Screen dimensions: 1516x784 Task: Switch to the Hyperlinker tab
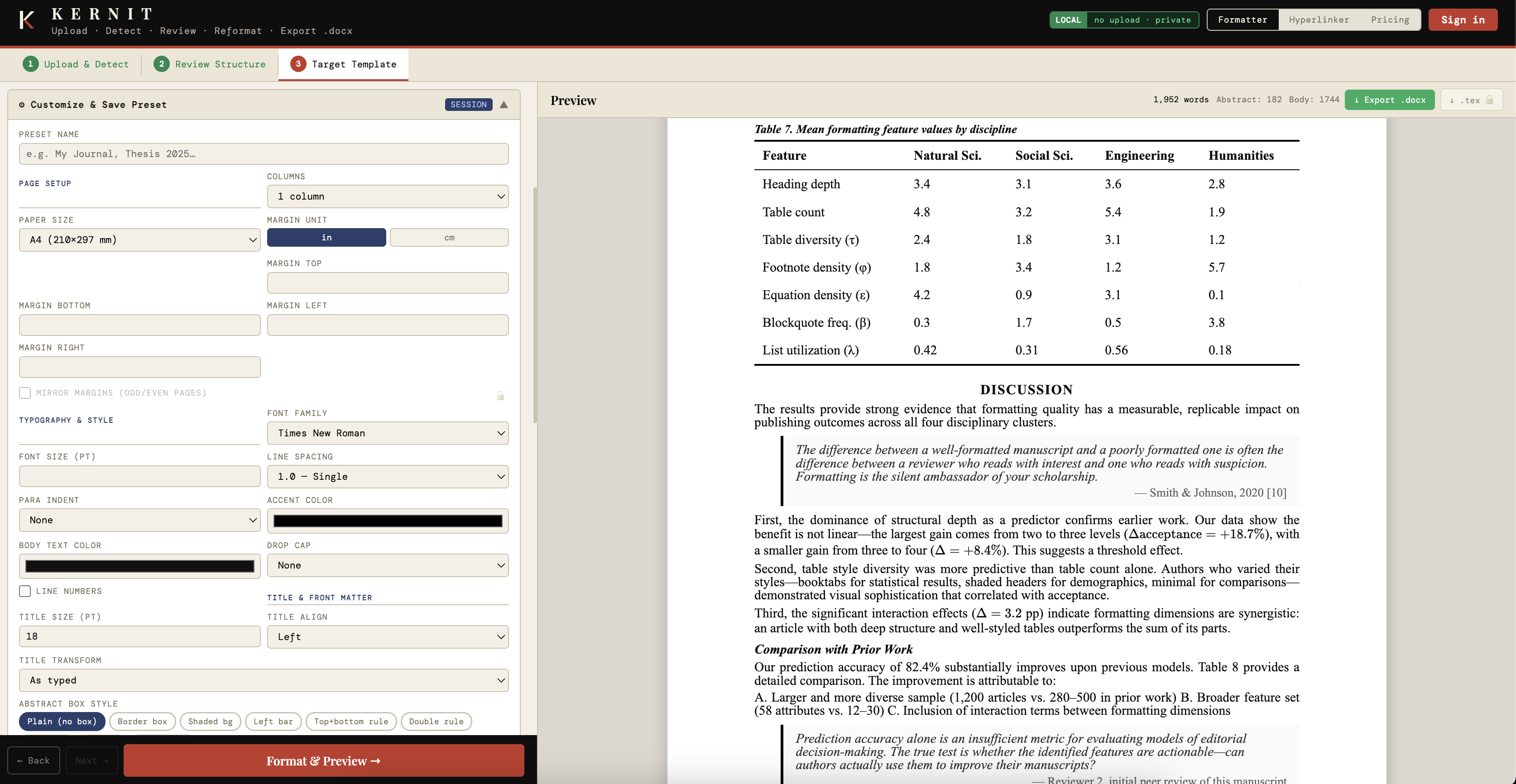click(1319, 20)
